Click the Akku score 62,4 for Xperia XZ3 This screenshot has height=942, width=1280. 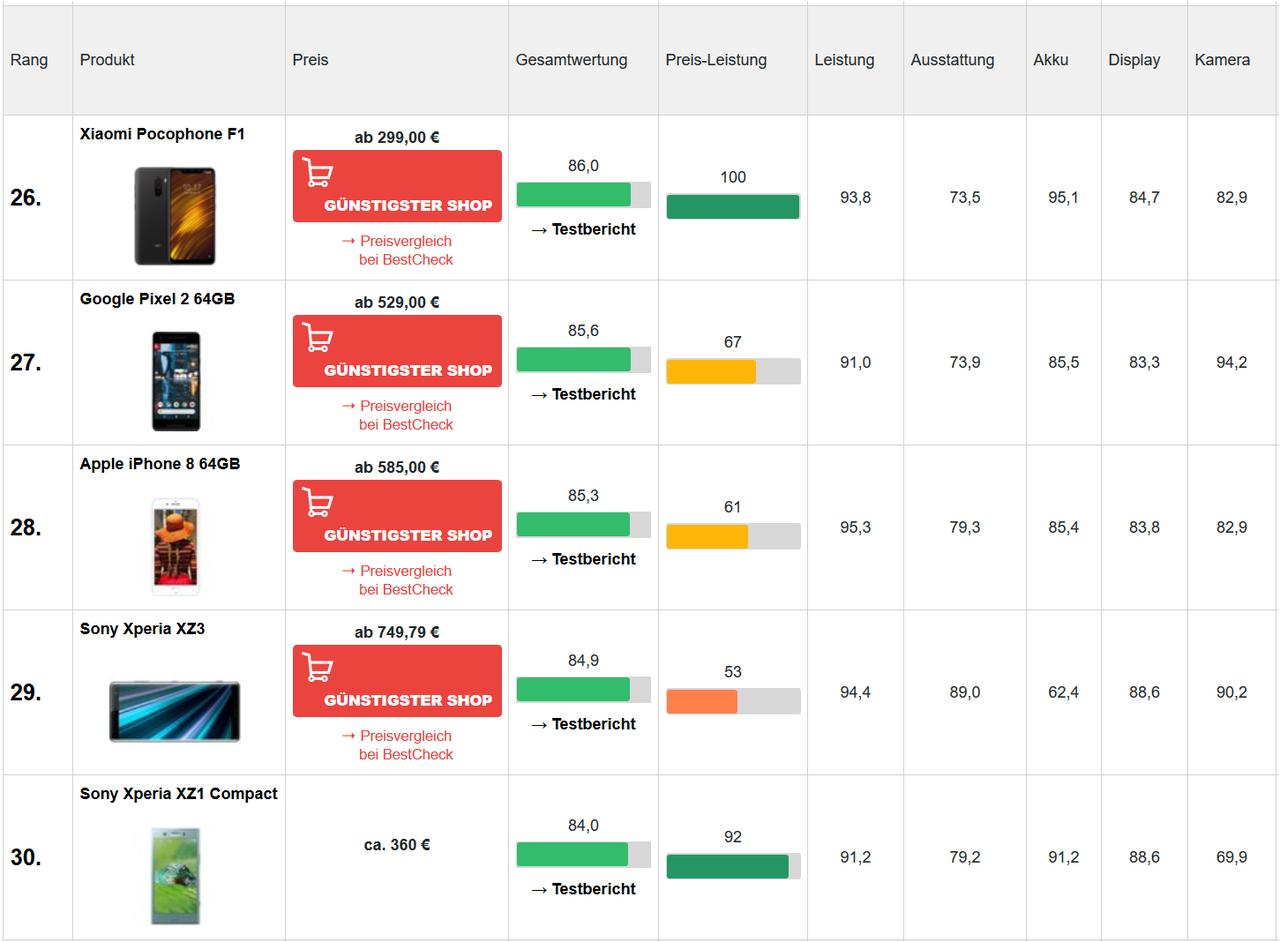(1064, 693)
